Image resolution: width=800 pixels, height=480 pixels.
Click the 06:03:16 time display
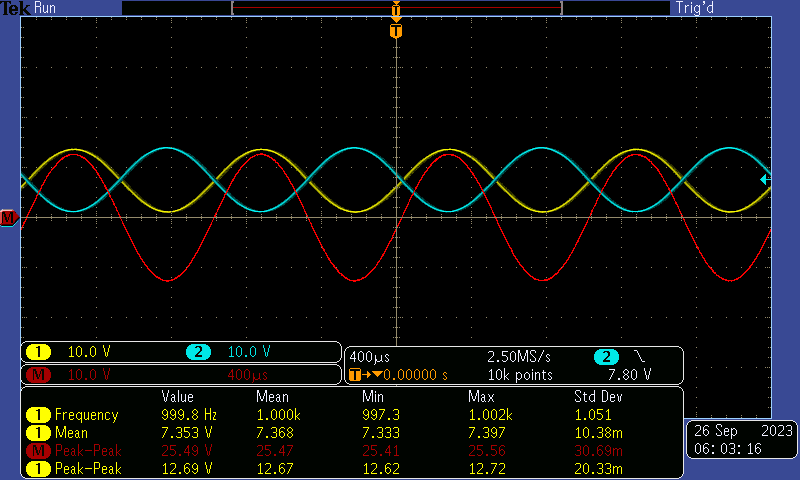(728, 449)
